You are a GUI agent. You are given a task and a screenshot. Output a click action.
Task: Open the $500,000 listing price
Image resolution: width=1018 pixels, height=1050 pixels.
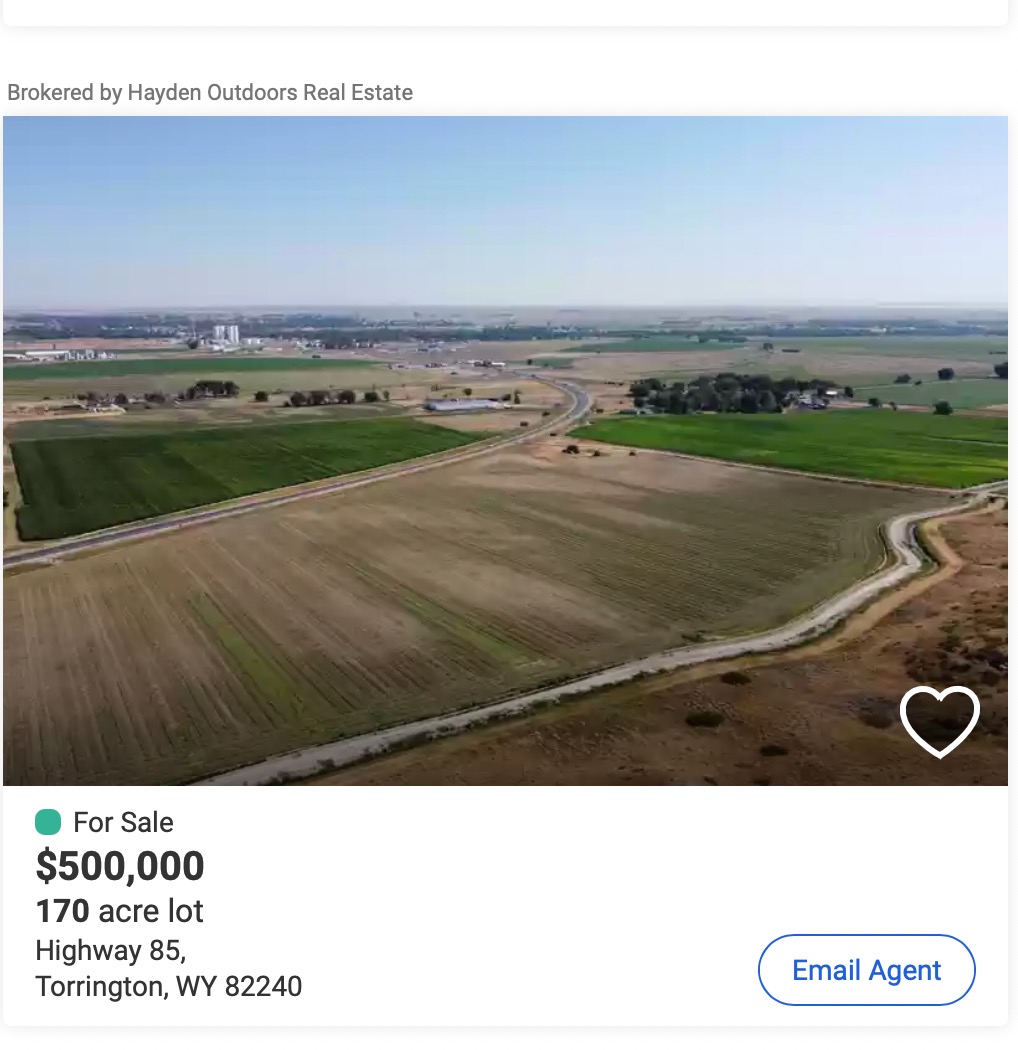point(120,866)
